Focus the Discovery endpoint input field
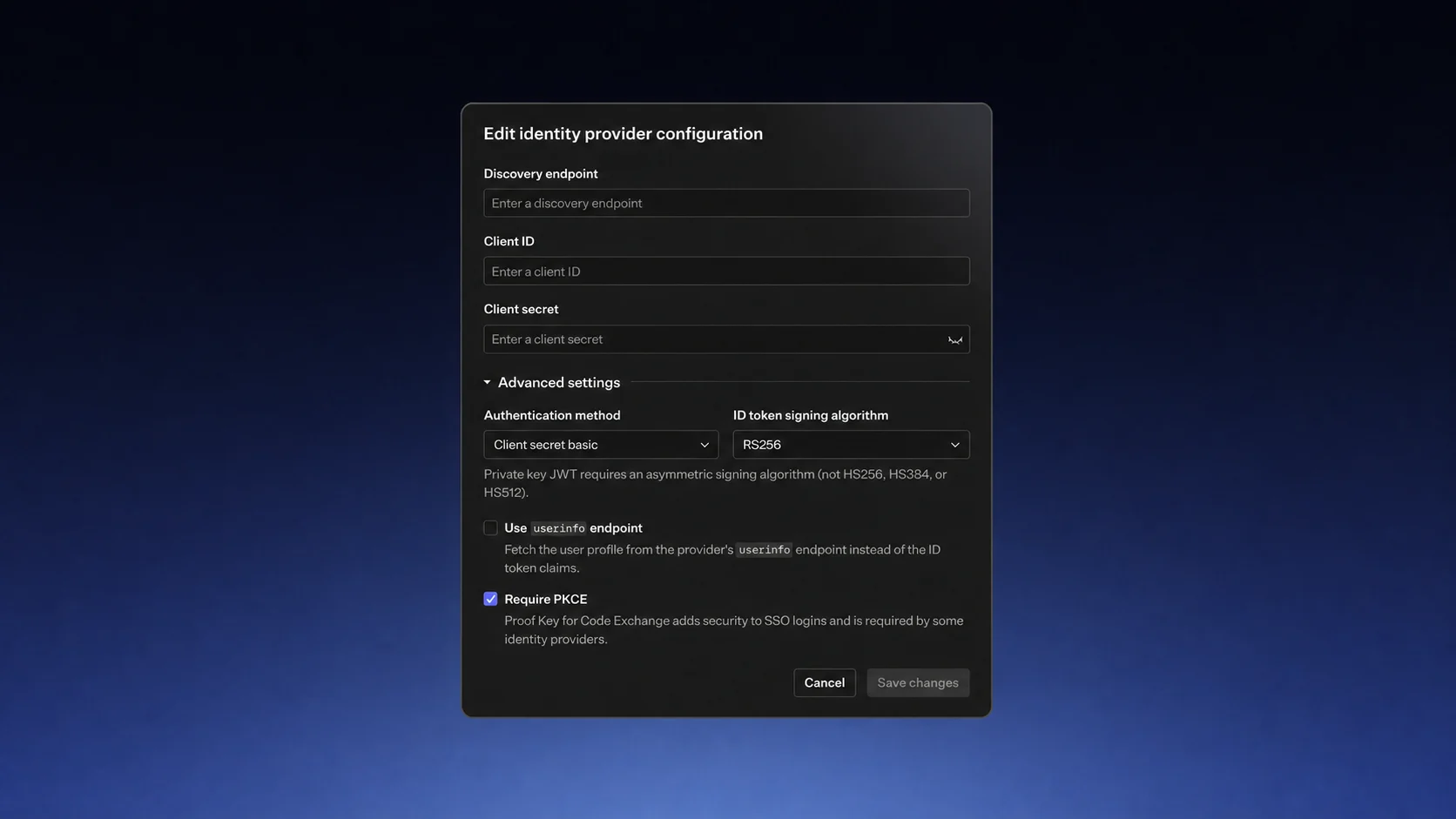The image size is (1456, 819). (x=726, y=203)
